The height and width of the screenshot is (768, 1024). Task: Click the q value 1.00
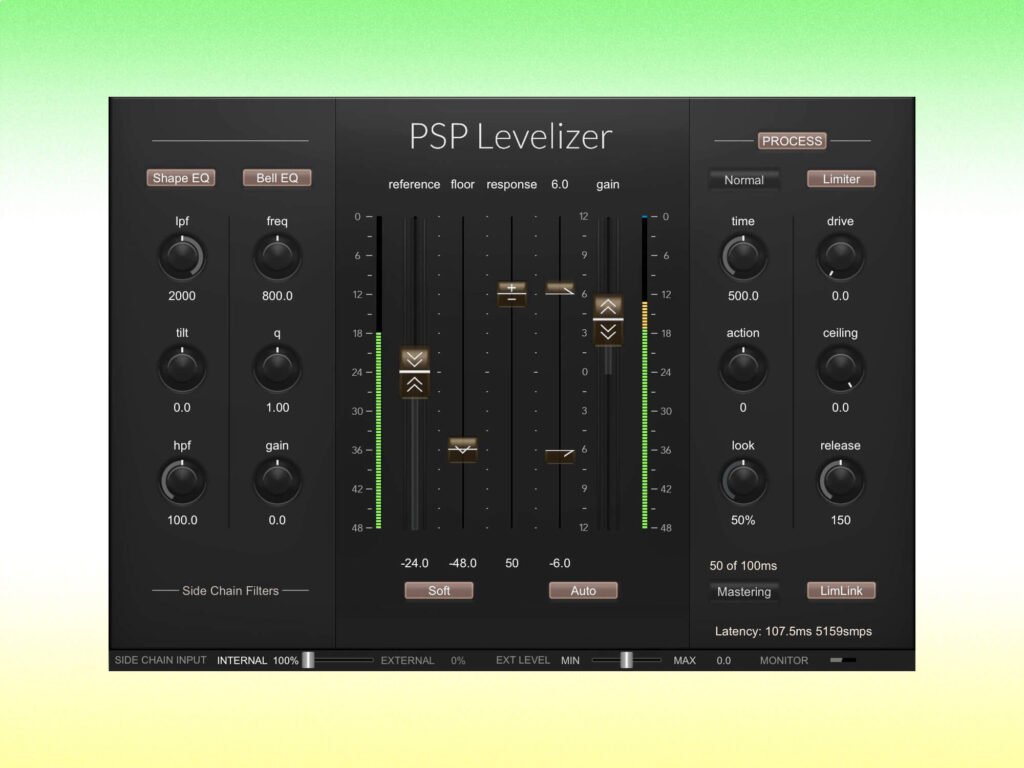click(277, 408)
